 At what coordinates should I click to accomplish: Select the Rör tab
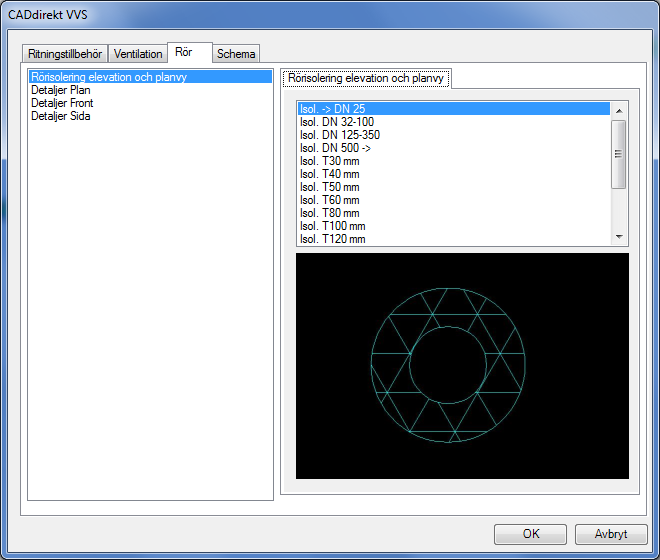(x=190, y=52)
